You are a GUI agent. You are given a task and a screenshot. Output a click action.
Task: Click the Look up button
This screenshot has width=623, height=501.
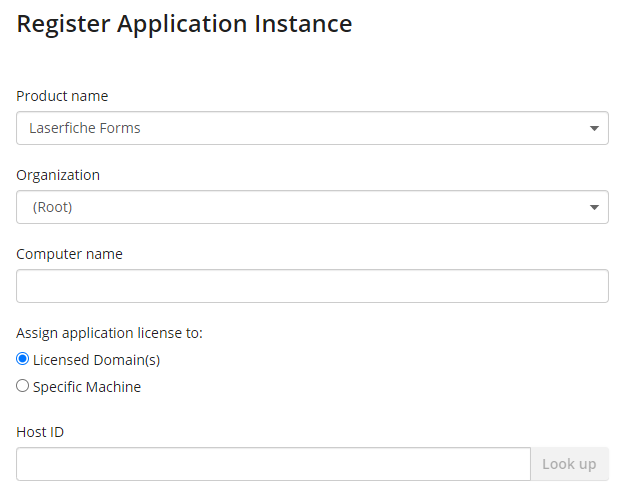pos(569,464)
